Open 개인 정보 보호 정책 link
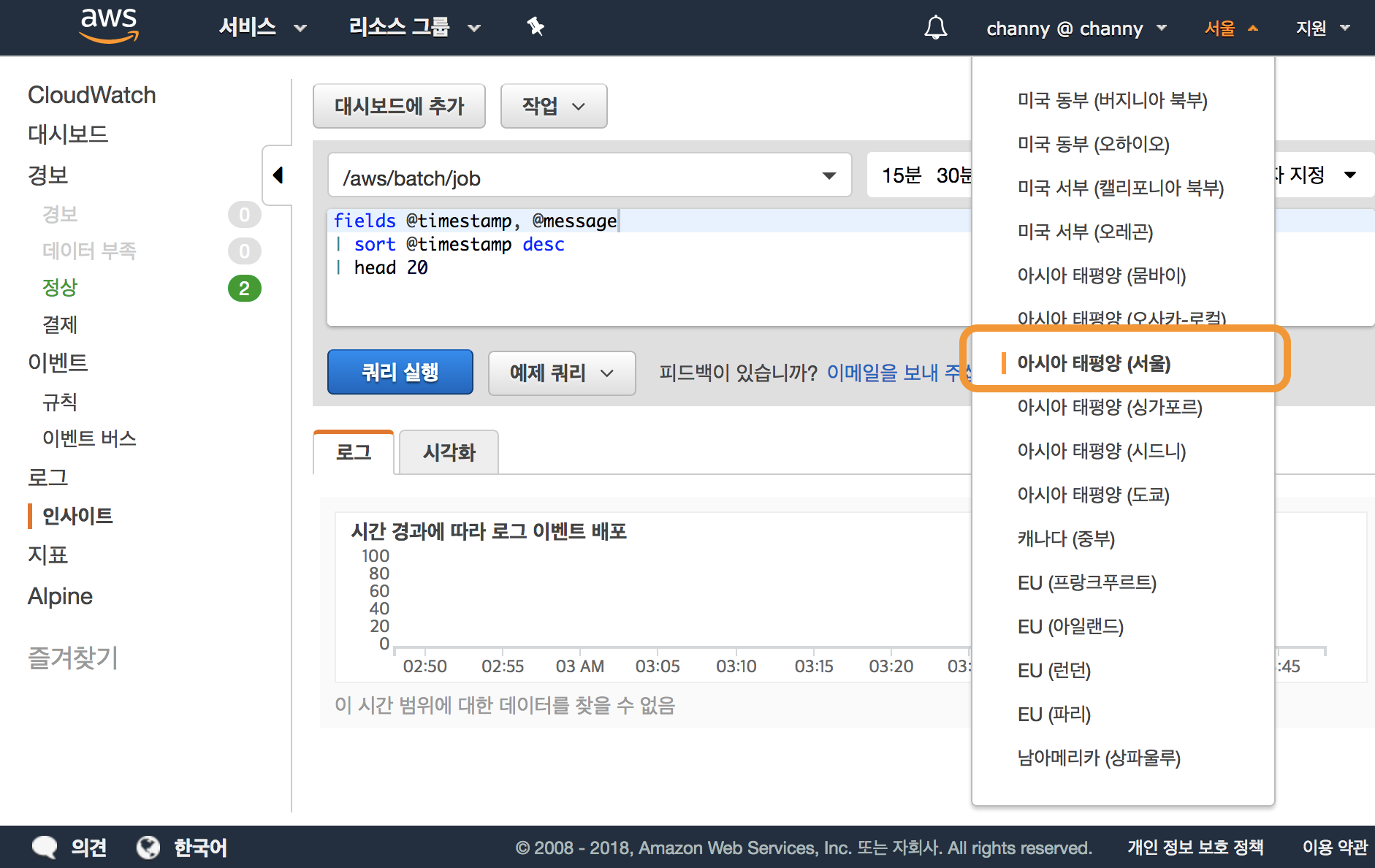The height and width of the screenshot is (868, 1375). point(1195,848)
